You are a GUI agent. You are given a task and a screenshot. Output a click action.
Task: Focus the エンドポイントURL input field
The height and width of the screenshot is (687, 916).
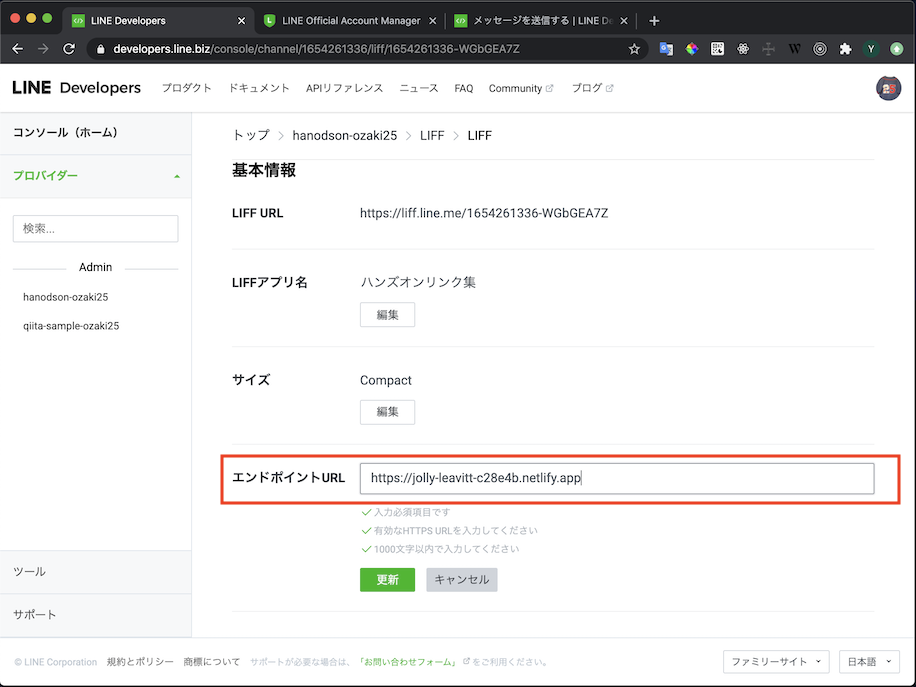[617, 478]
